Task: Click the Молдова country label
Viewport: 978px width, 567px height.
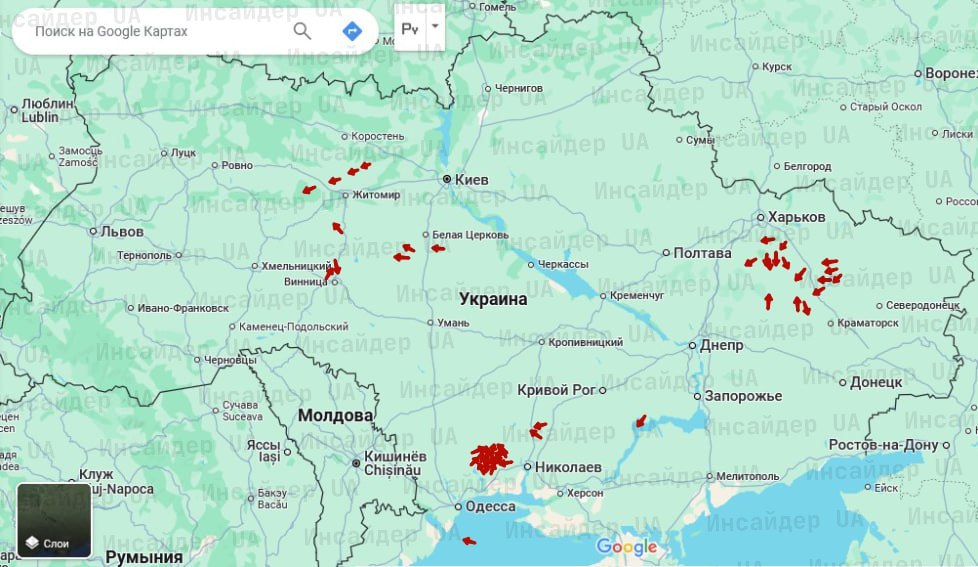Action: click(x=335, y=415)
